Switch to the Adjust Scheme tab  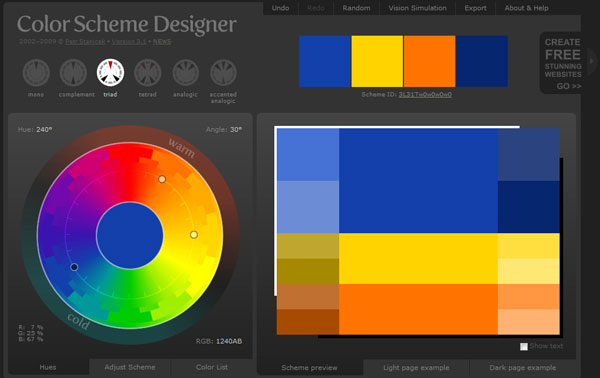(130, 367)
